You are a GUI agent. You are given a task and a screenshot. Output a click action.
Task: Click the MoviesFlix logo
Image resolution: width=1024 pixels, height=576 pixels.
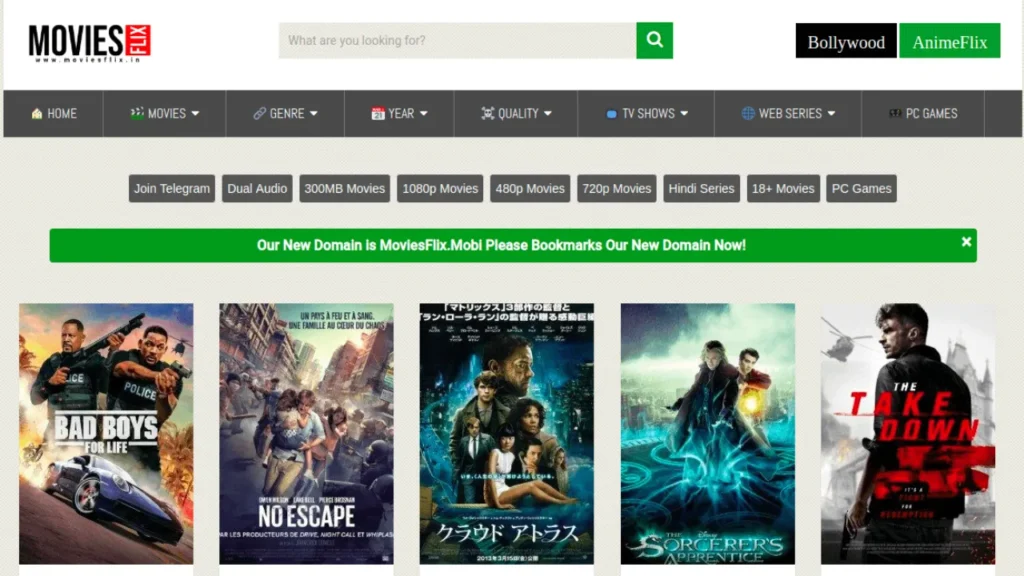(89, 42)
